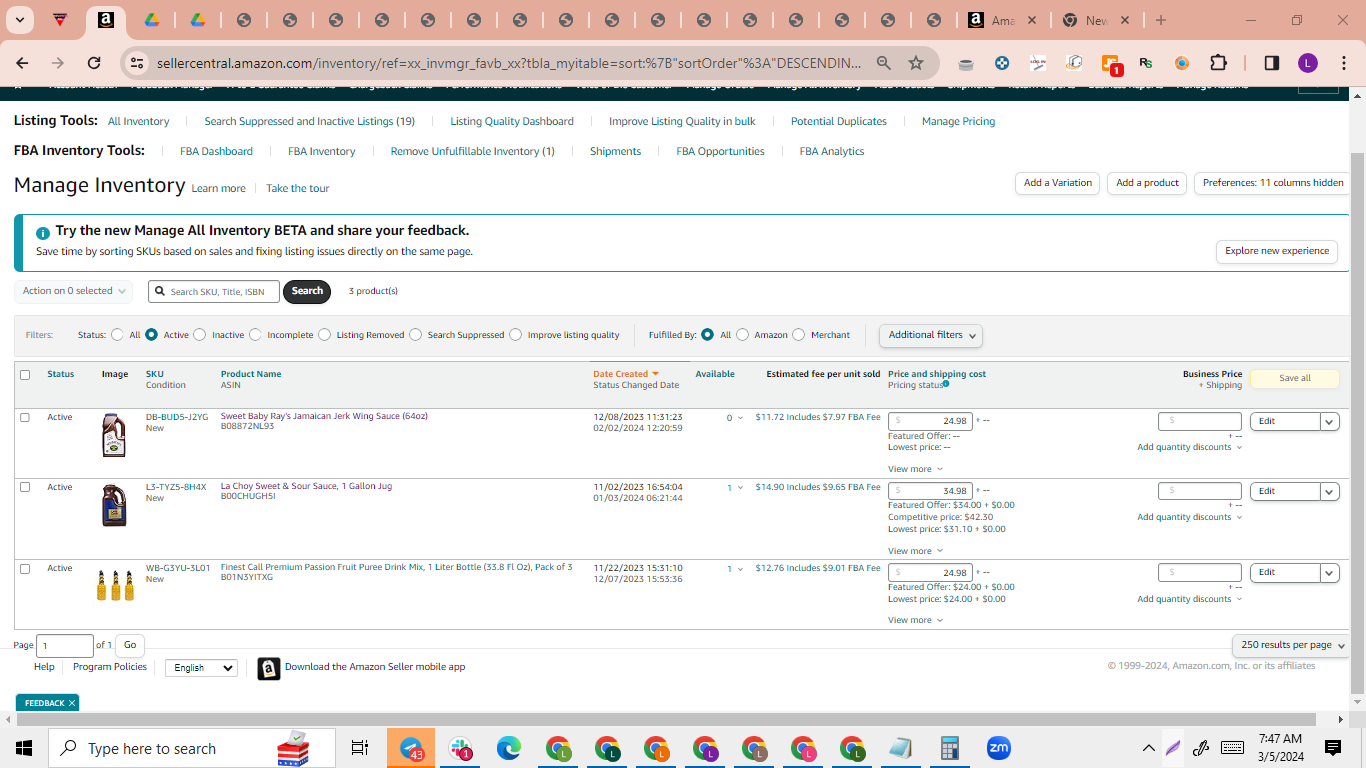Click the Sweet Baby Ray's product thumbnail
The image size is (1366, 768).
click(114, 435)
